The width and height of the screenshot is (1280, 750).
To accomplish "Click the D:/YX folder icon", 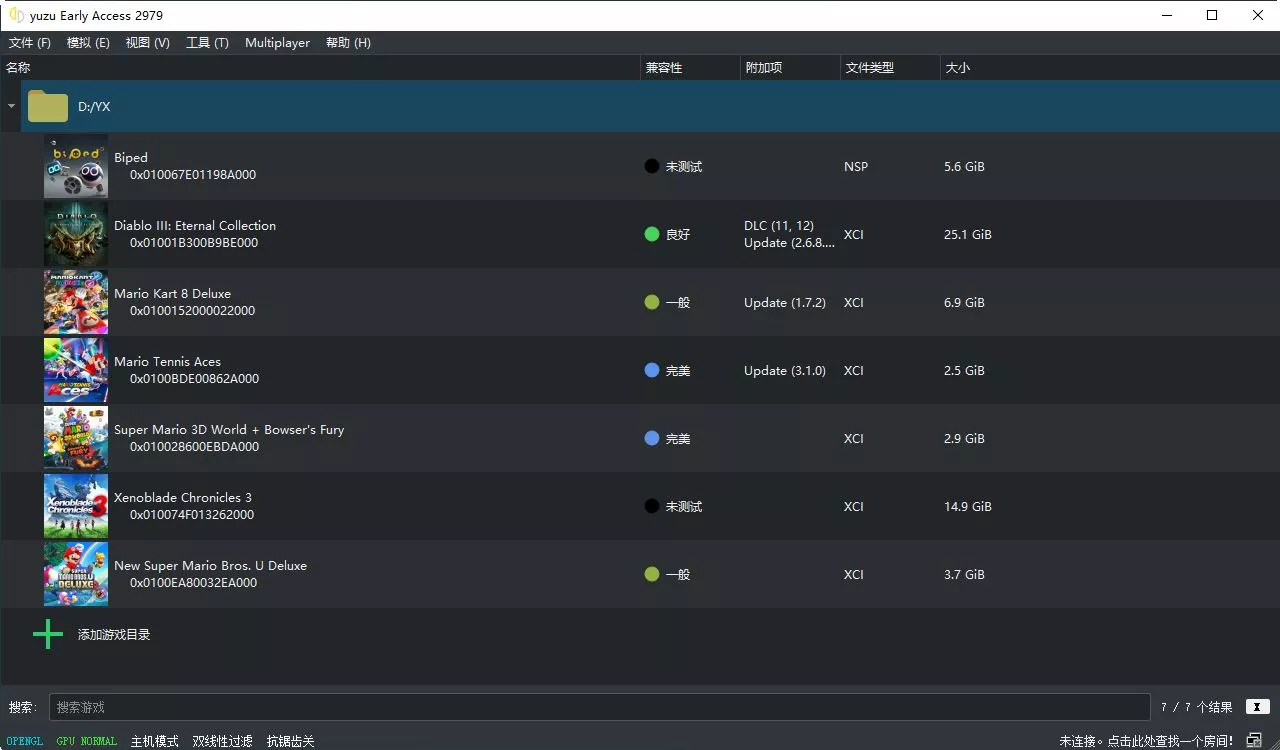I will [x=48, y=106].
